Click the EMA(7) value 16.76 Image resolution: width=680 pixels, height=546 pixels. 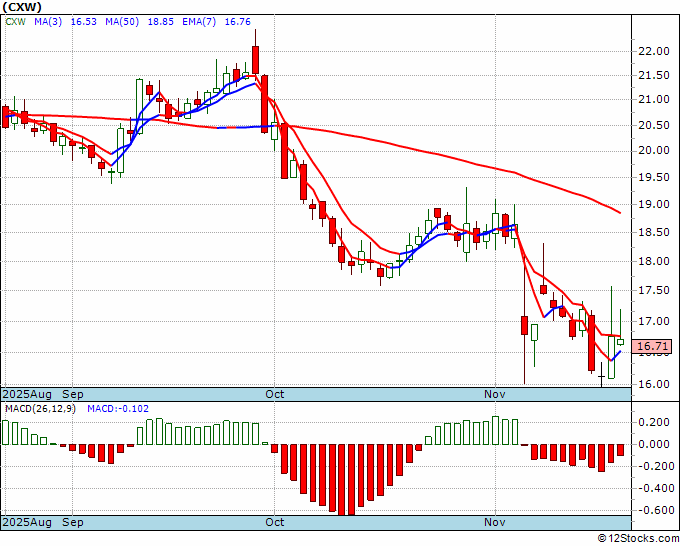[x=238, y=22]
